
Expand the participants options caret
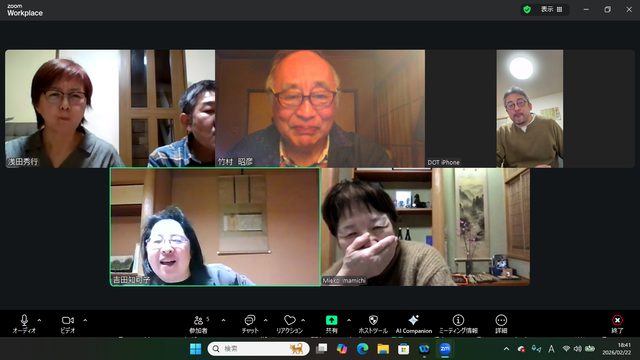click(223, 320)
